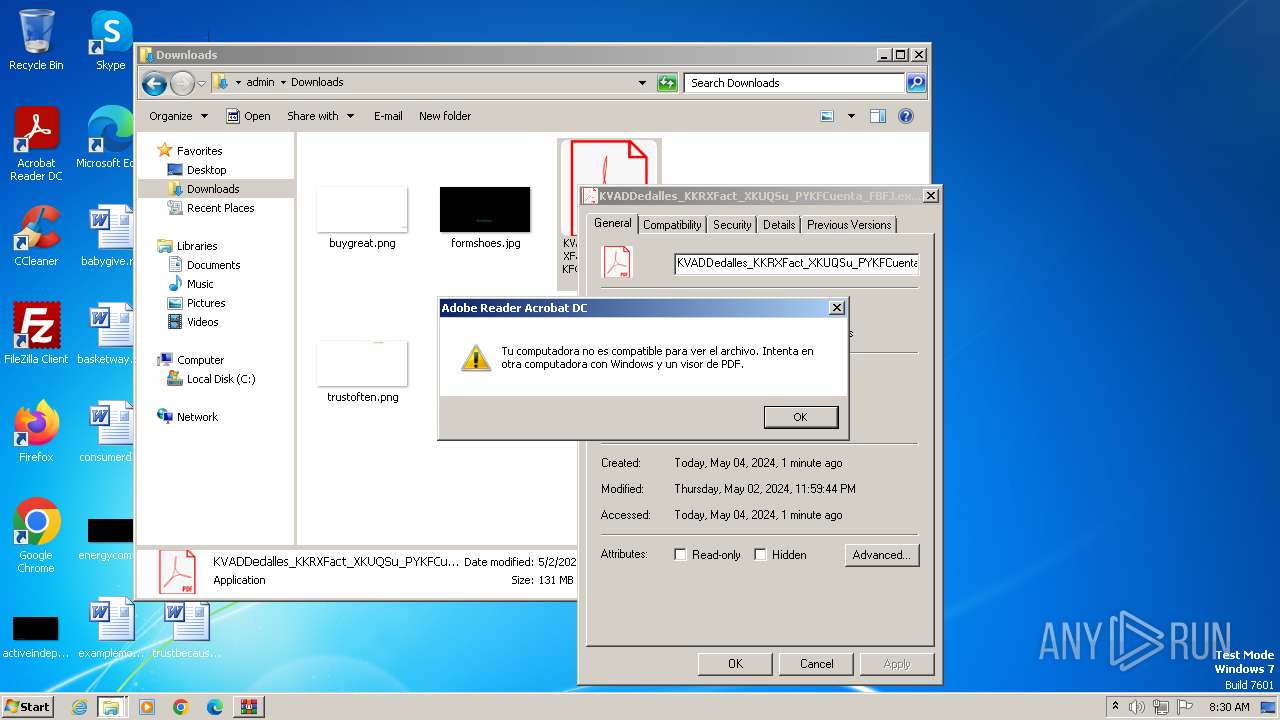1280x720 pixels.
Task: Select the General tab in properties
Action: pyautogui.click(x=612, y=223)
